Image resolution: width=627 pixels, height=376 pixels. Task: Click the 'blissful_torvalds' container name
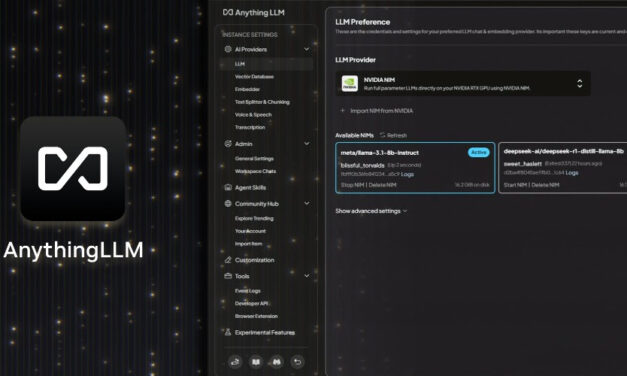pos(362,165)
